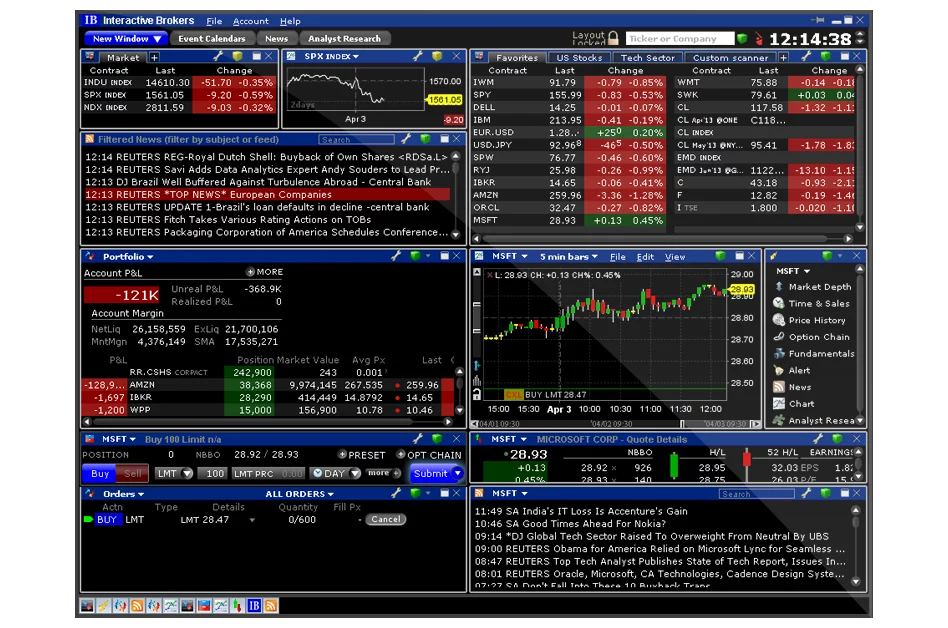This screenshot has height=628, width=948.
Task: Click the wrench icon in Filtered News panel
Action: coord(406,139)
